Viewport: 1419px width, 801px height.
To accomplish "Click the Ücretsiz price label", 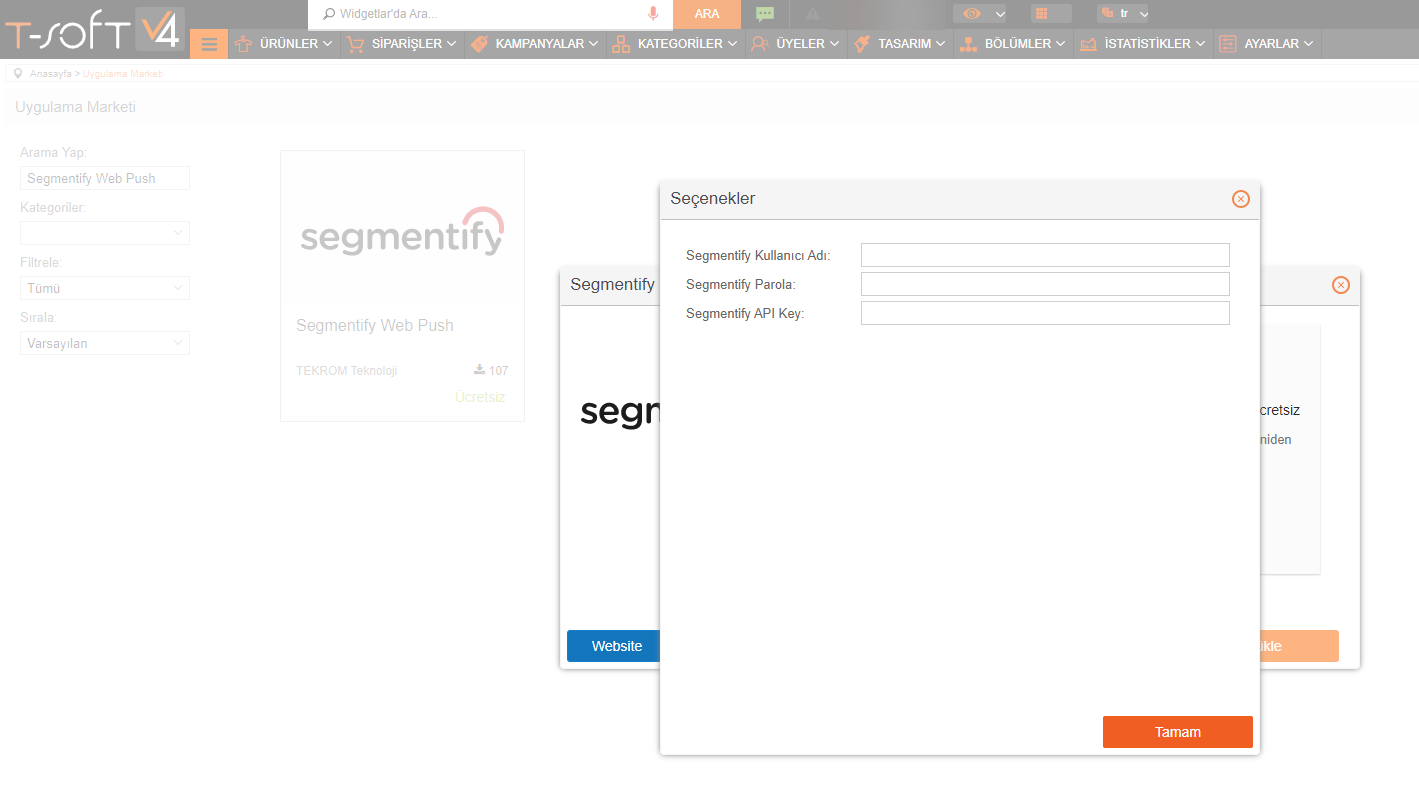I will tap(480, 397).
